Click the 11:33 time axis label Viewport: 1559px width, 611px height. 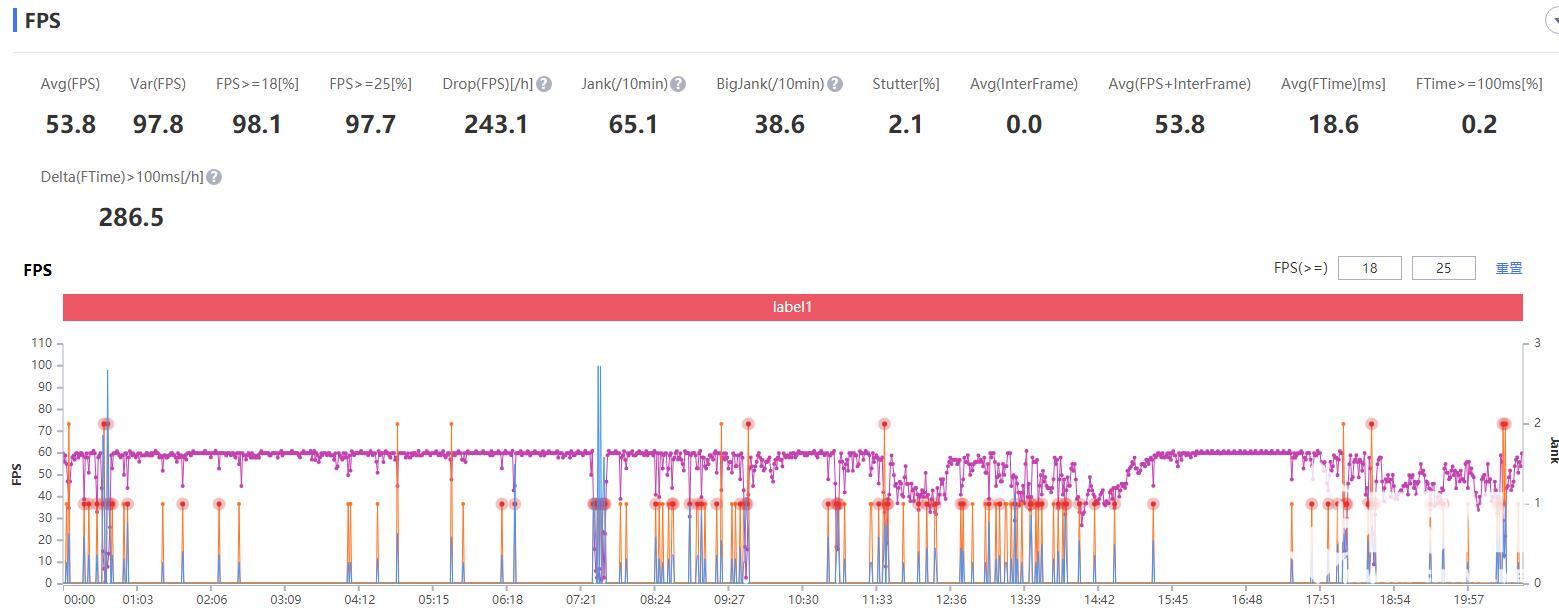[877, 600]
